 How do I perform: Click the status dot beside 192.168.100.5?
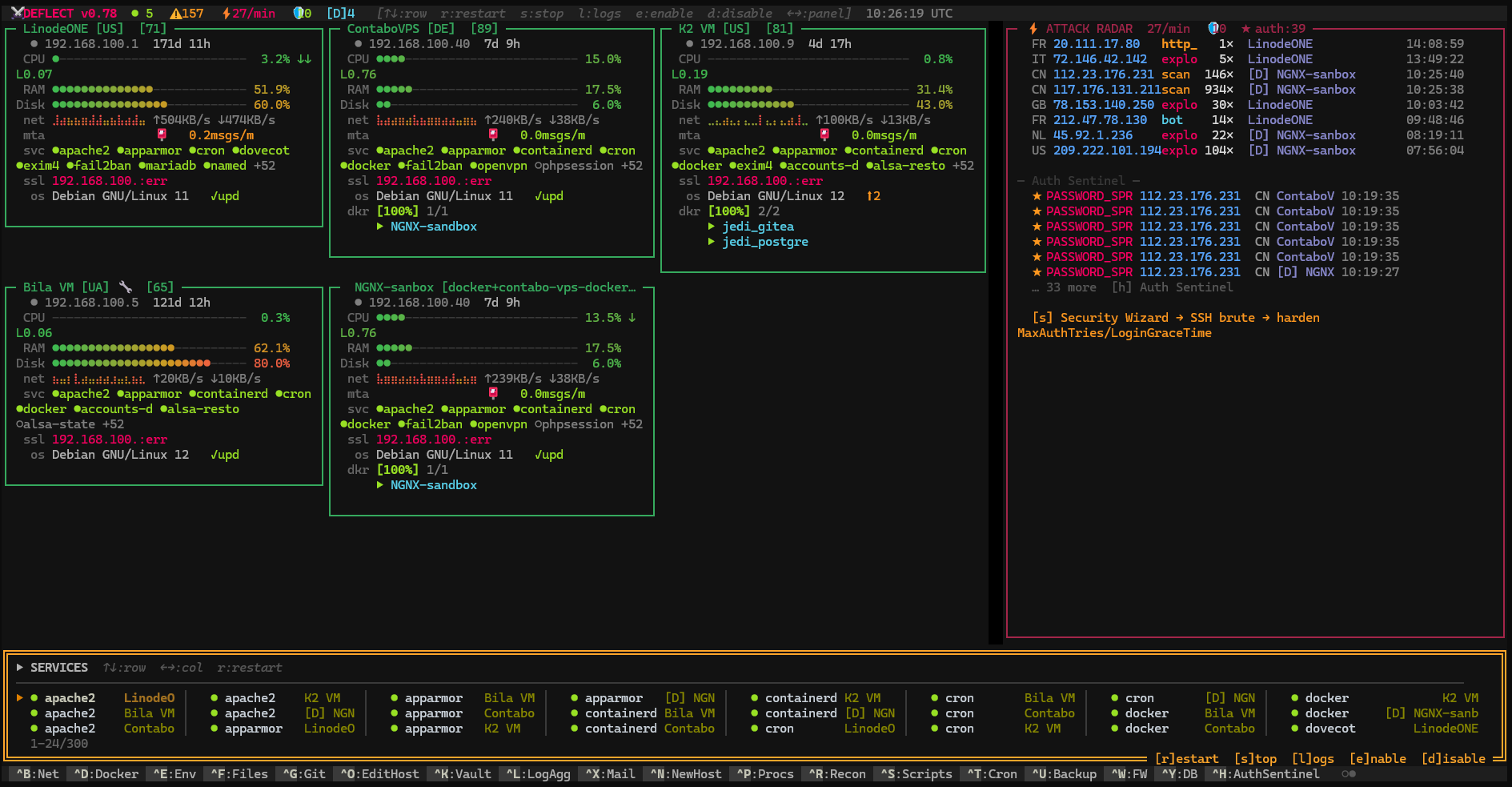[x=34, y=303]
